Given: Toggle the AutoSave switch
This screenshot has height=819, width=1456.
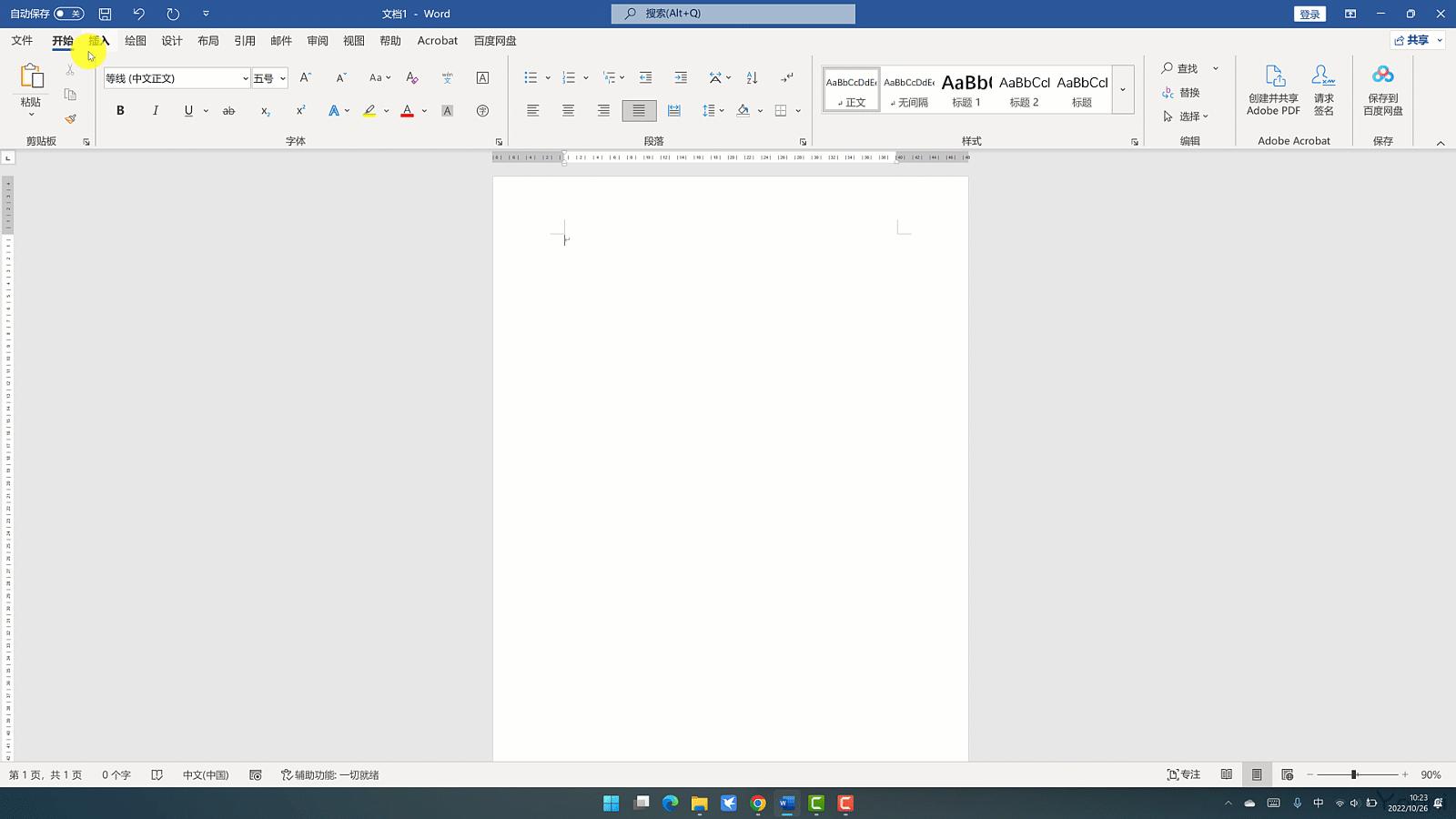Looking at the screenshot, I should 68,14.
